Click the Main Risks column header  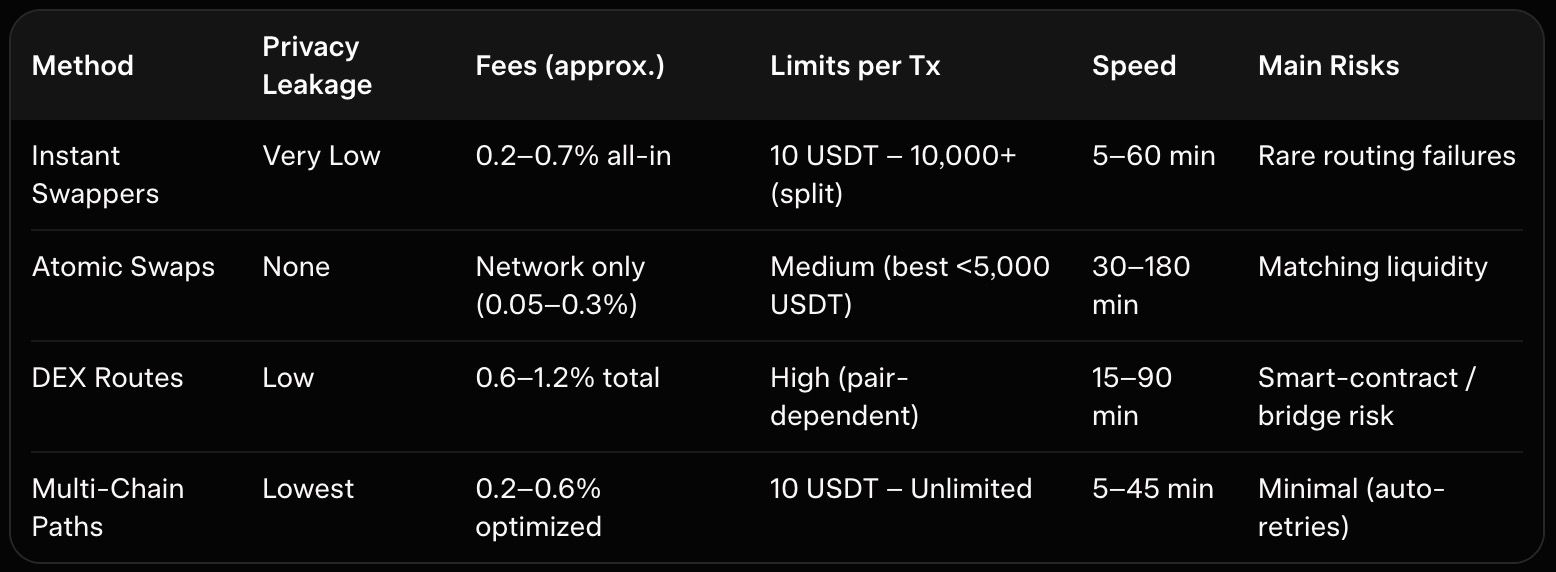1328,66
